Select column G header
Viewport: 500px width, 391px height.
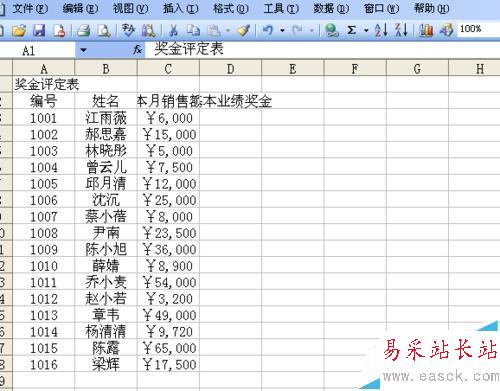point(417,69)
